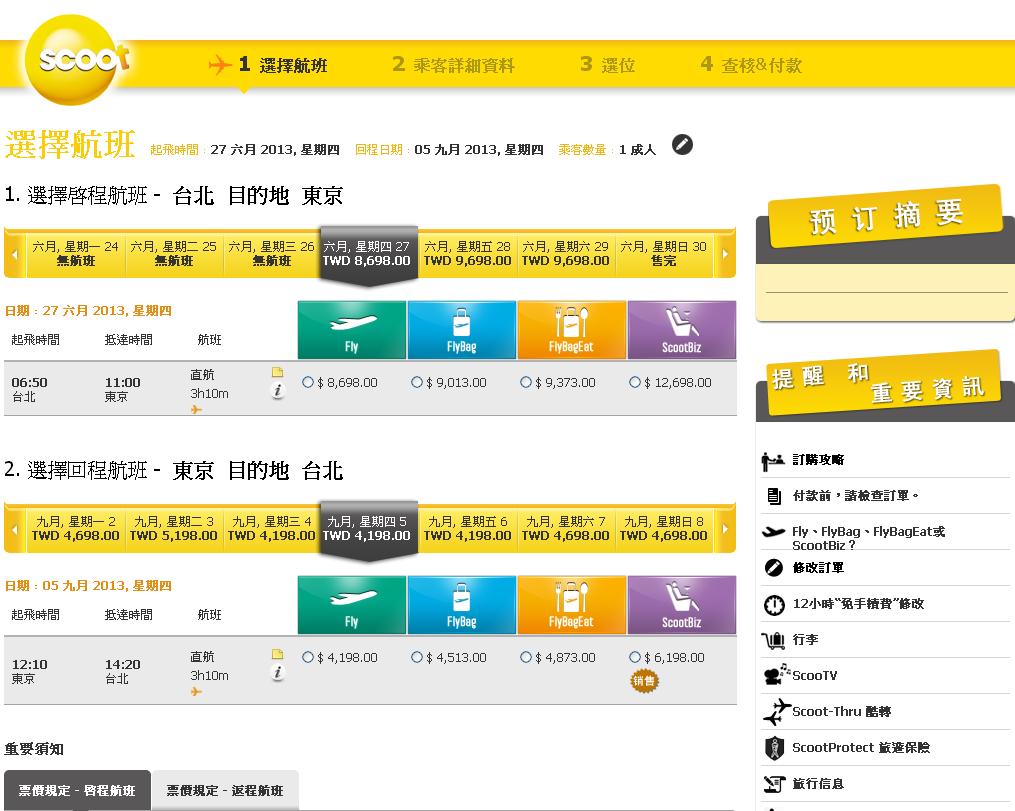
Task: Open 付款前，請檢查訂單 link
Action: (855, 496)
